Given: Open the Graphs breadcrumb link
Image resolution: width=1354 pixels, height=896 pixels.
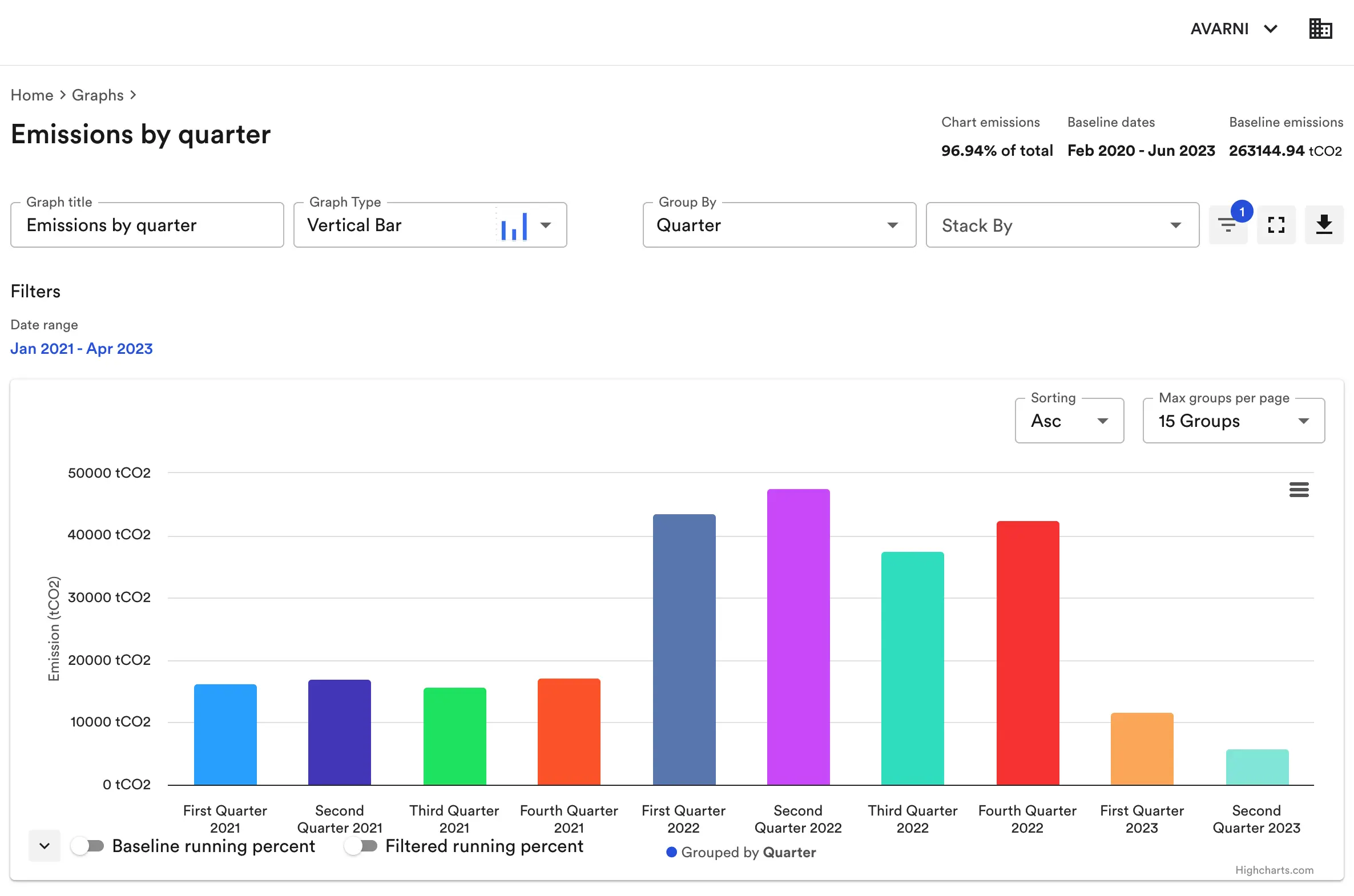Looking at the screenshot, I should [97, 95].
